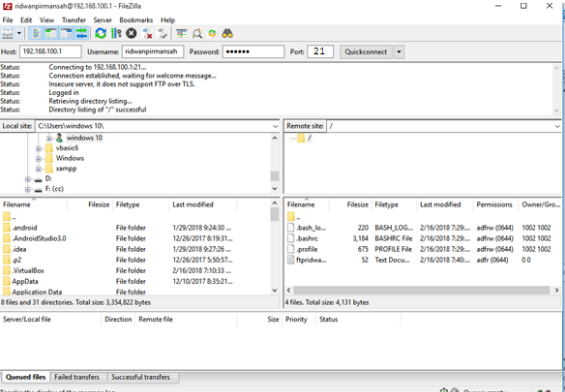Screen dimensions: 565x392
Task: Open the Local site path dropdown
Action: (x=275, y=126)
